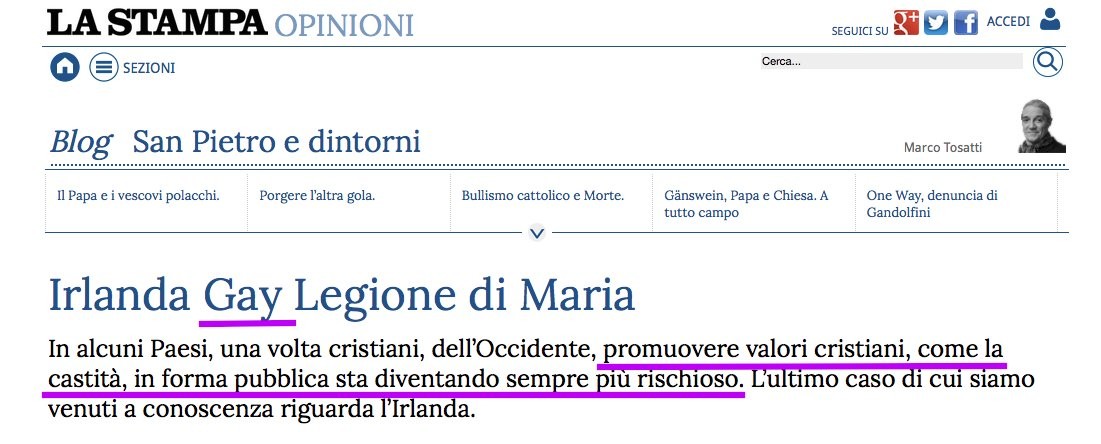The width and height of the screenshot is (1101, 444).
Task: Click the user account silhouette icon
Action: coord(1050,19)
